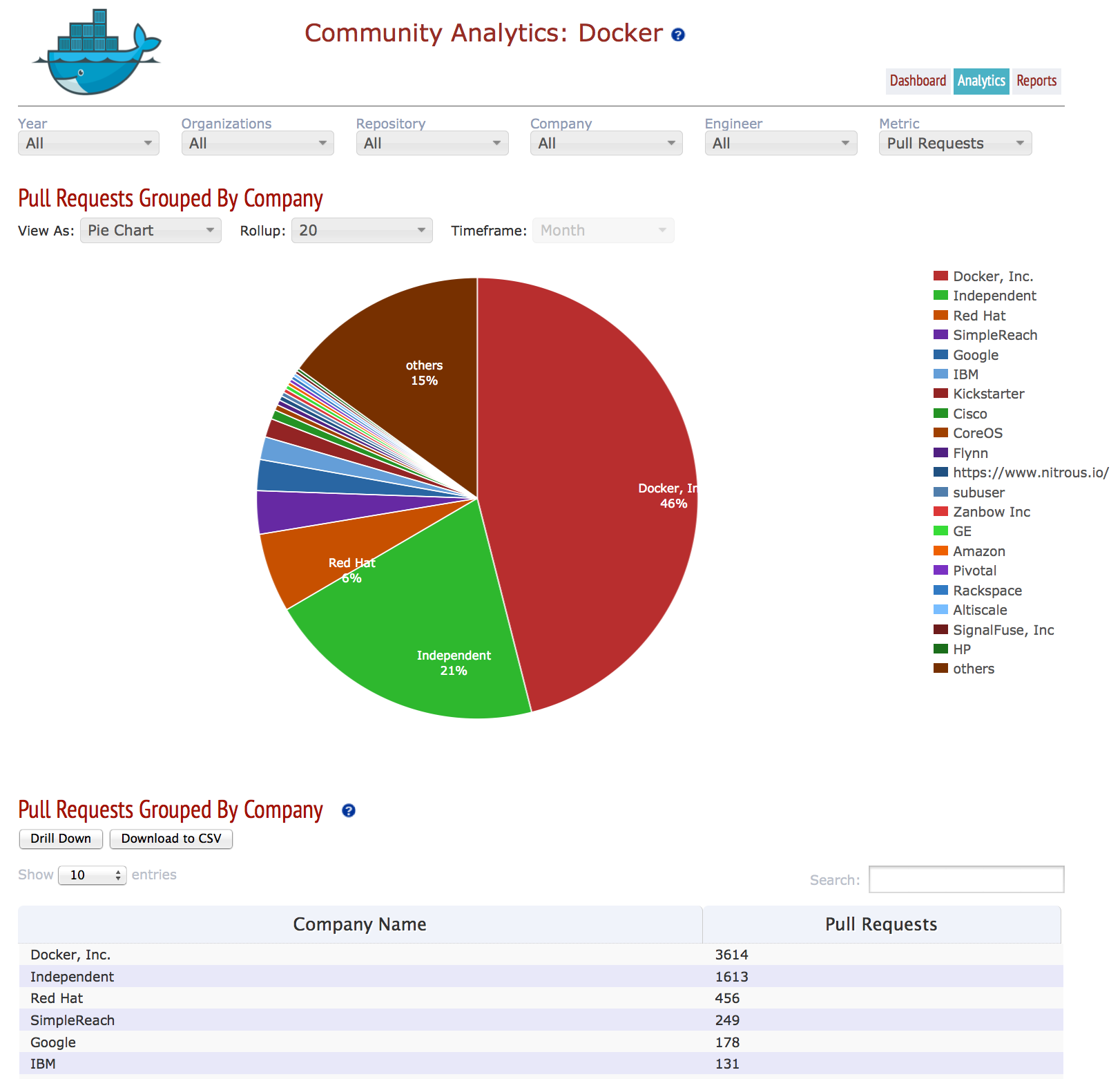The width and height of the screenshot is (1120, 1079).
Task: Select Independent table row
Action: tap(540, 977)
